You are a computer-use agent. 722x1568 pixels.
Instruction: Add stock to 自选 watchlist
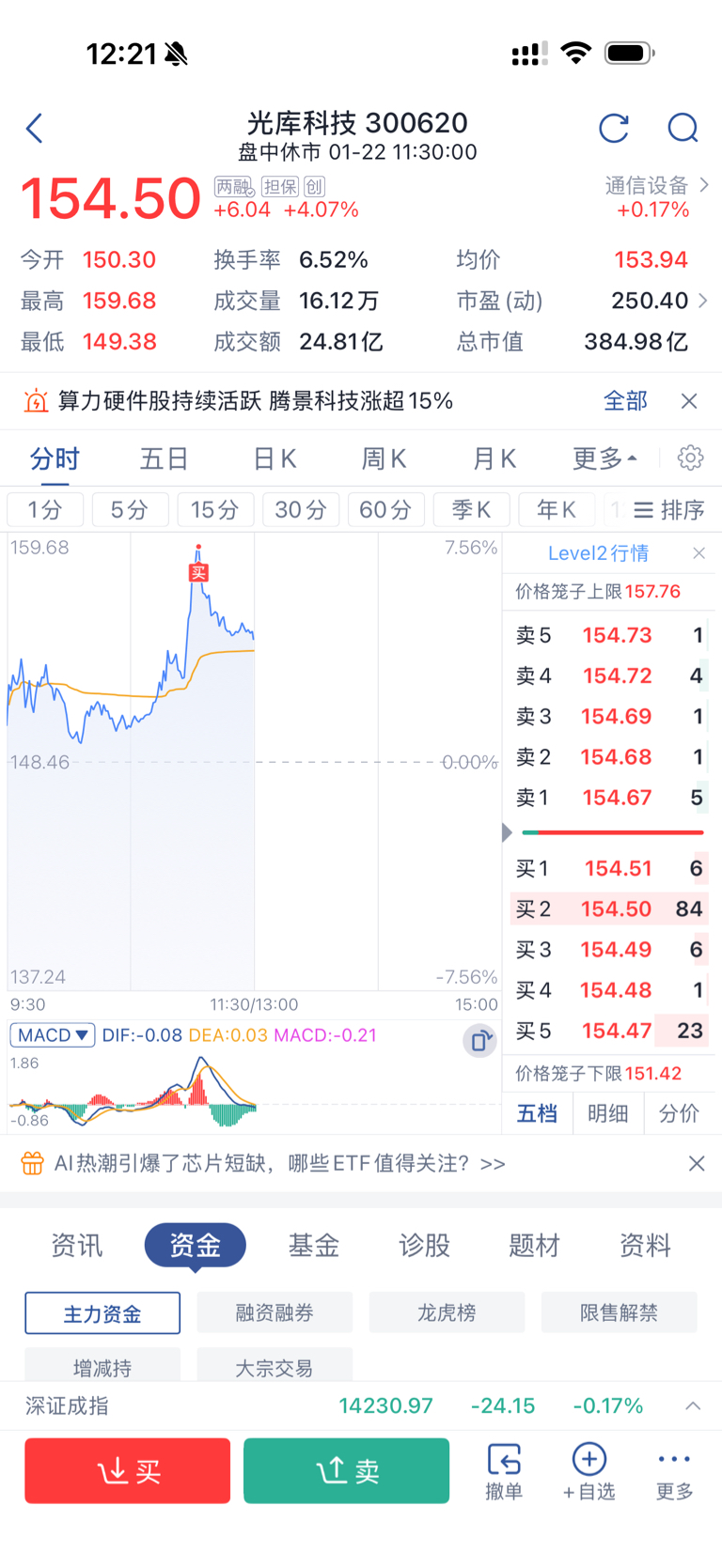click(589, 1471)
